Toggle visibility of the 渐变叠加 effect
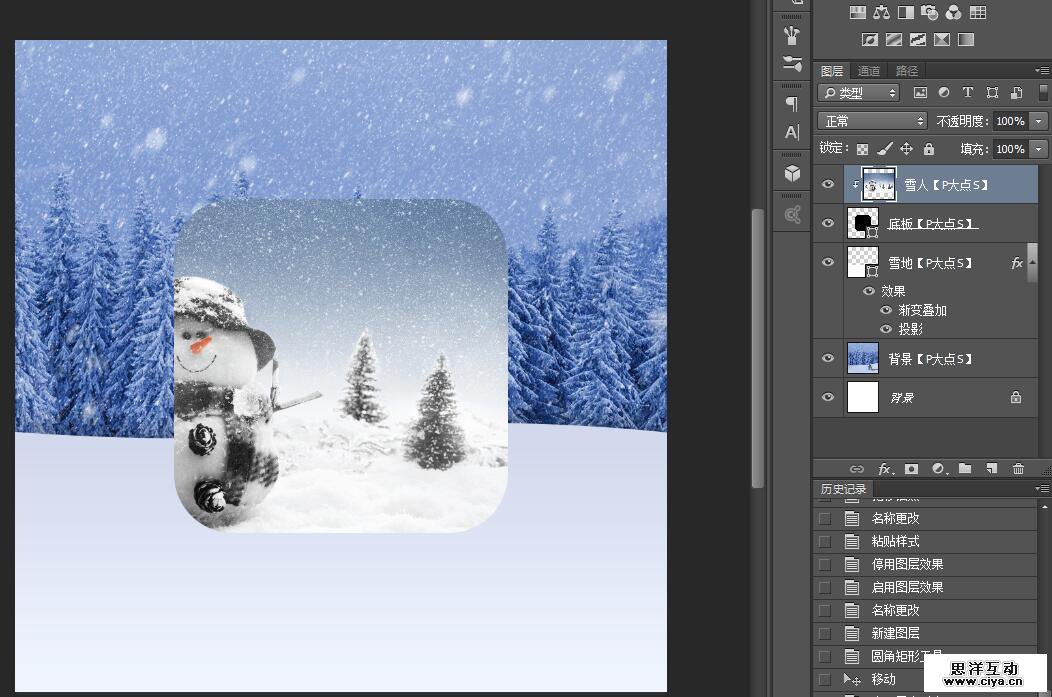 pos(886,310)
